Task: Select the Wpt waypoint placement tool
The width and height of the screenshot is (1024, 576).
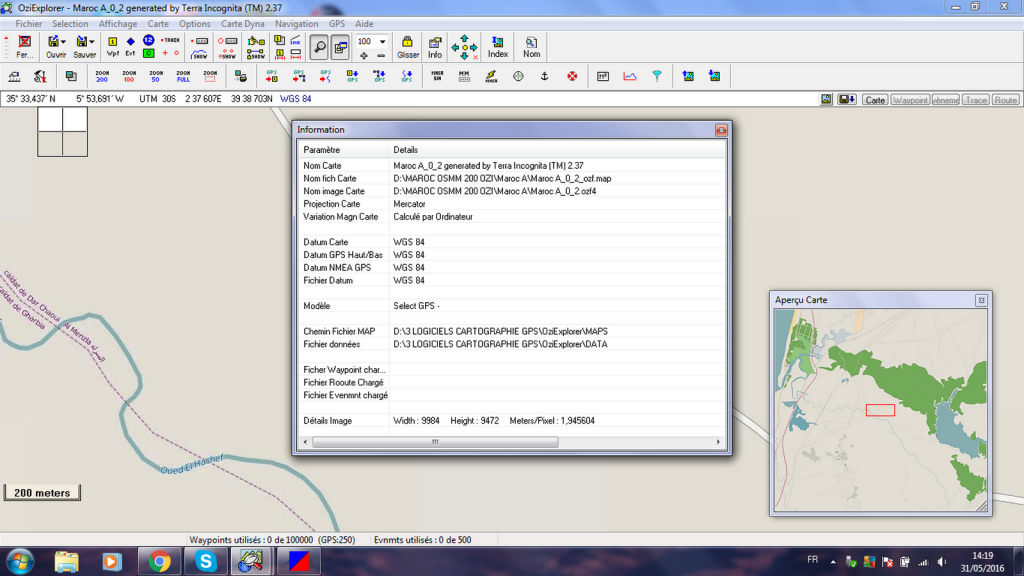Action: tap(112, 47)
